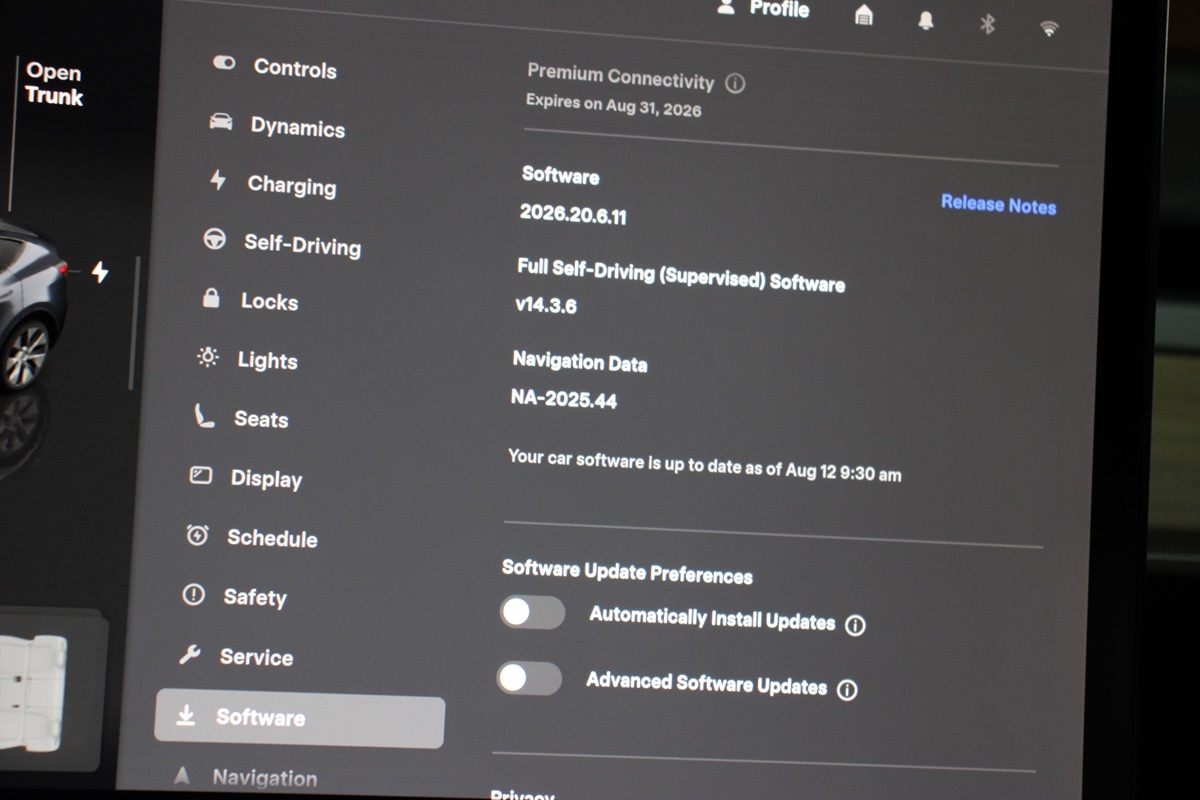Click the Controls toggle icon
The width and height of the screenshot is (1200, 800).
[224, 63]
